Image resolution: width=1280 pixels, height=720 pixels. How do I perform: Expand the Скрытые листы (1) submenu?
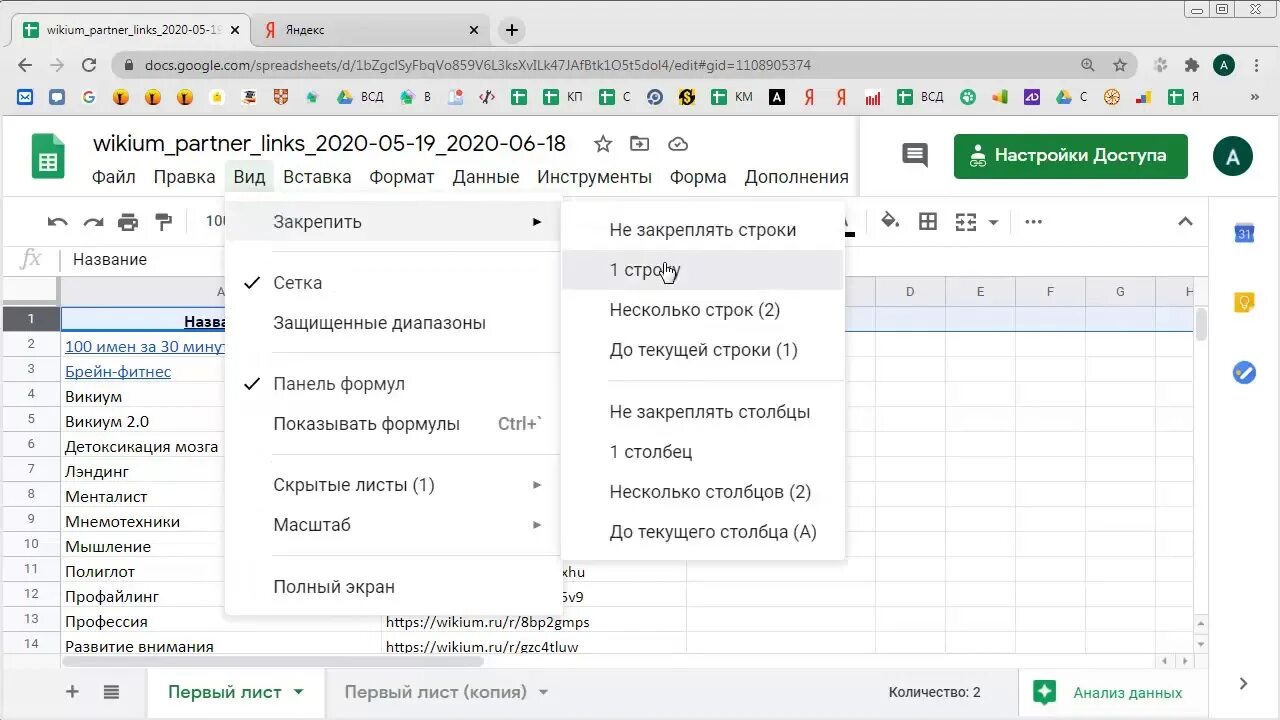click(392, 485)
